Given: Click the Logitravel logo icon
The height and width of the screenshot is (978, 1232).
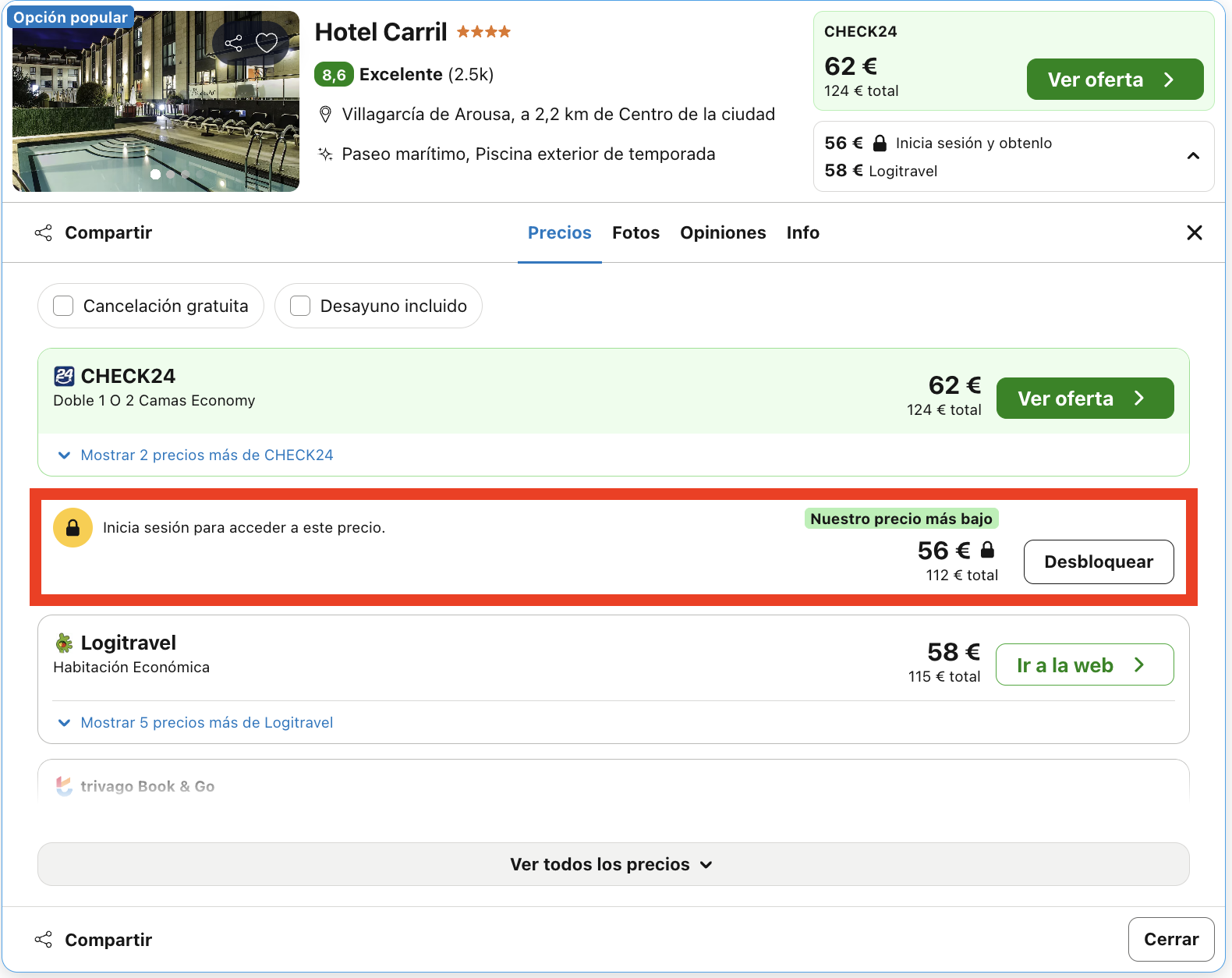Looking at the screenshot, I should pos(64,643).
